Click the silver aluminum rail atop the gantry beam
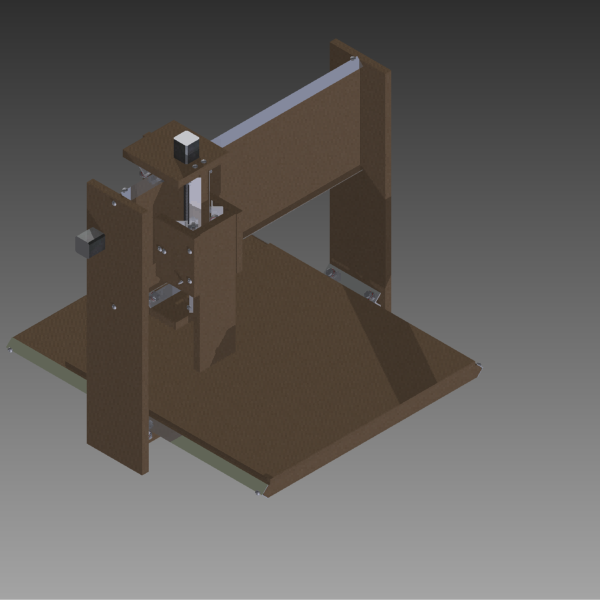The height and width of the screenshot is (600, 600). 285,103
